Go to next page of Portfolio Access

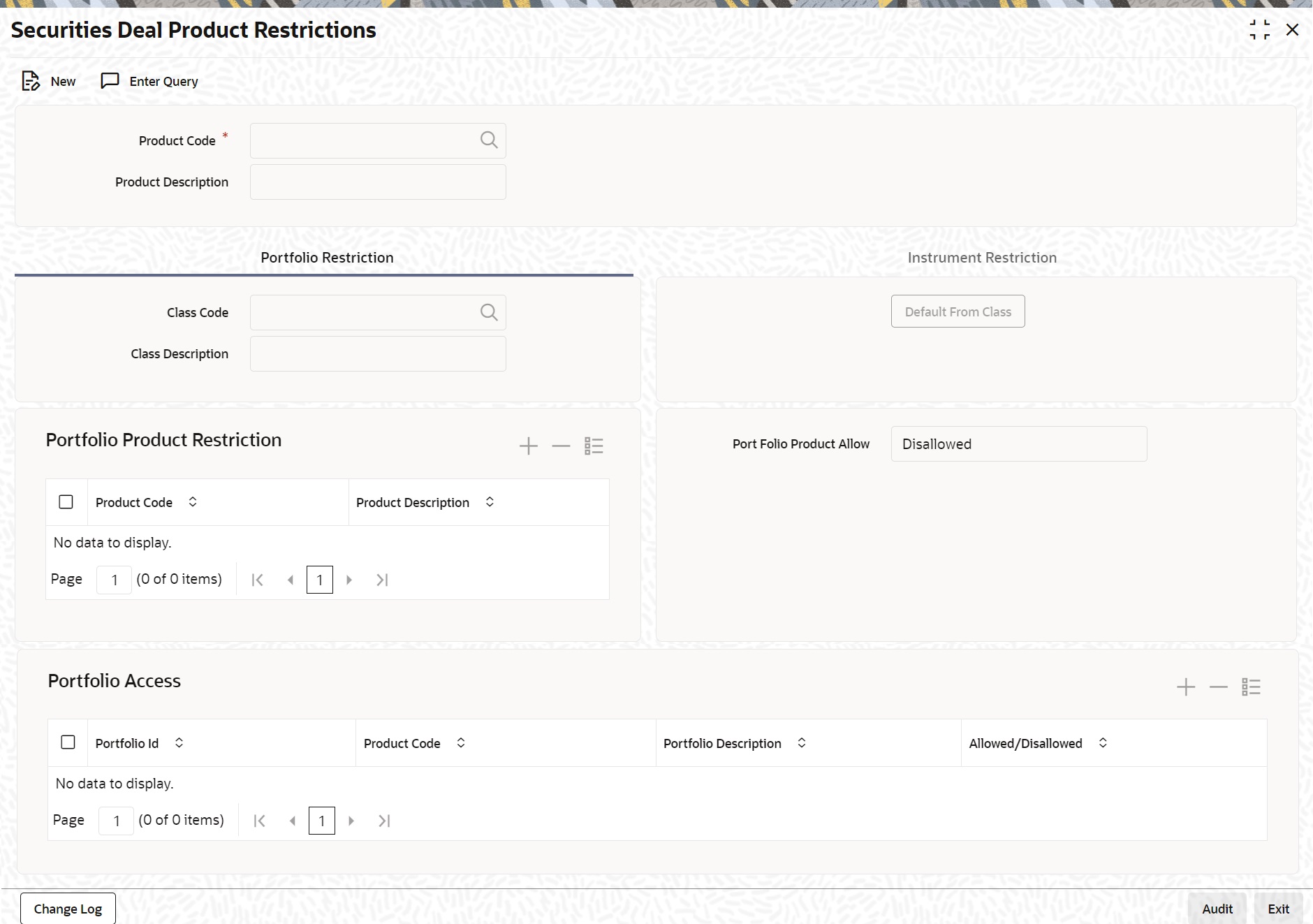click(x=351, y=821)
